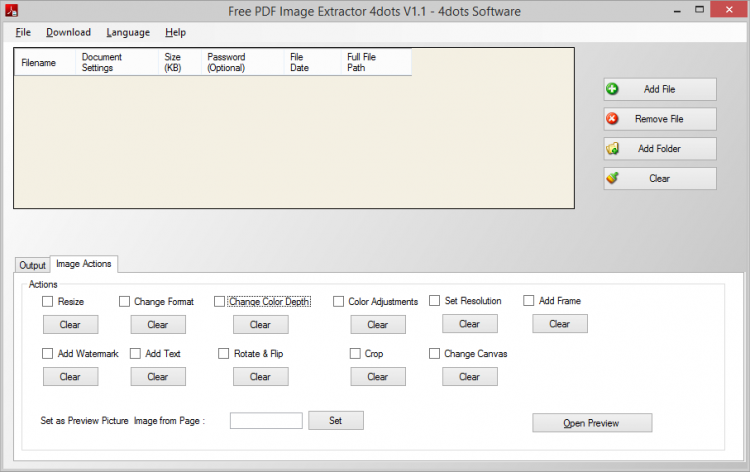Viewport: 750px width, 472px height.
Task: Click Clear under Rotate & Flip
Action: [261, 377]
